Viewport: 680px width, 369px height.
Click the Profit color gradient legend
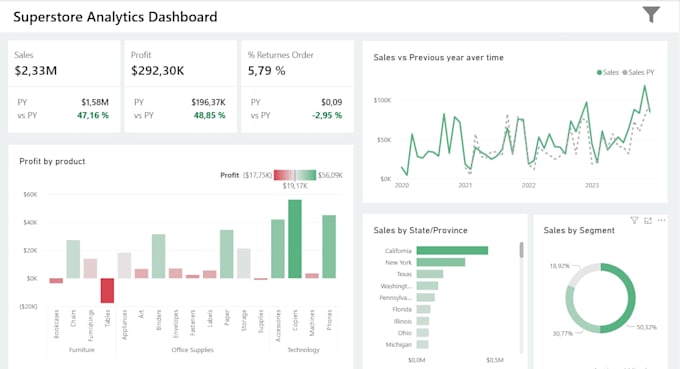point(295,175)
